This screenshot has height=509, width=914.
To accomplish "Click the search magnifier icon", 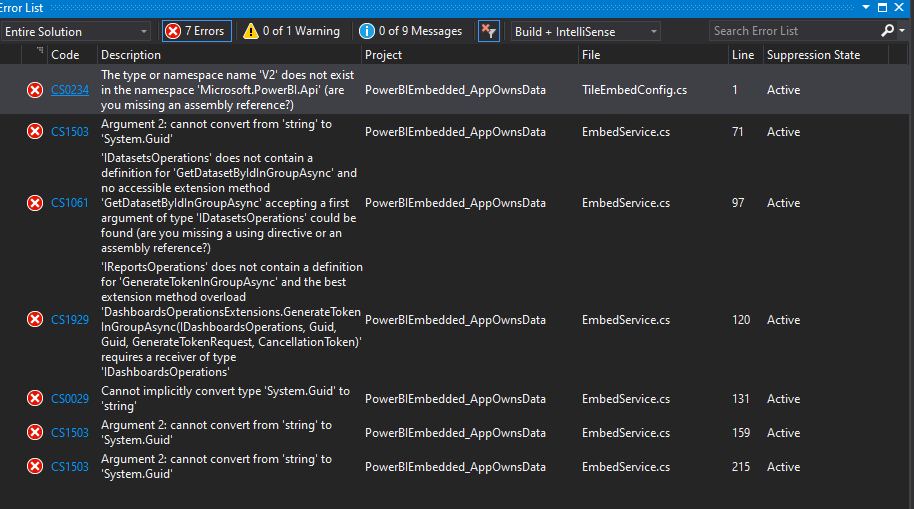I will point(887,30).
